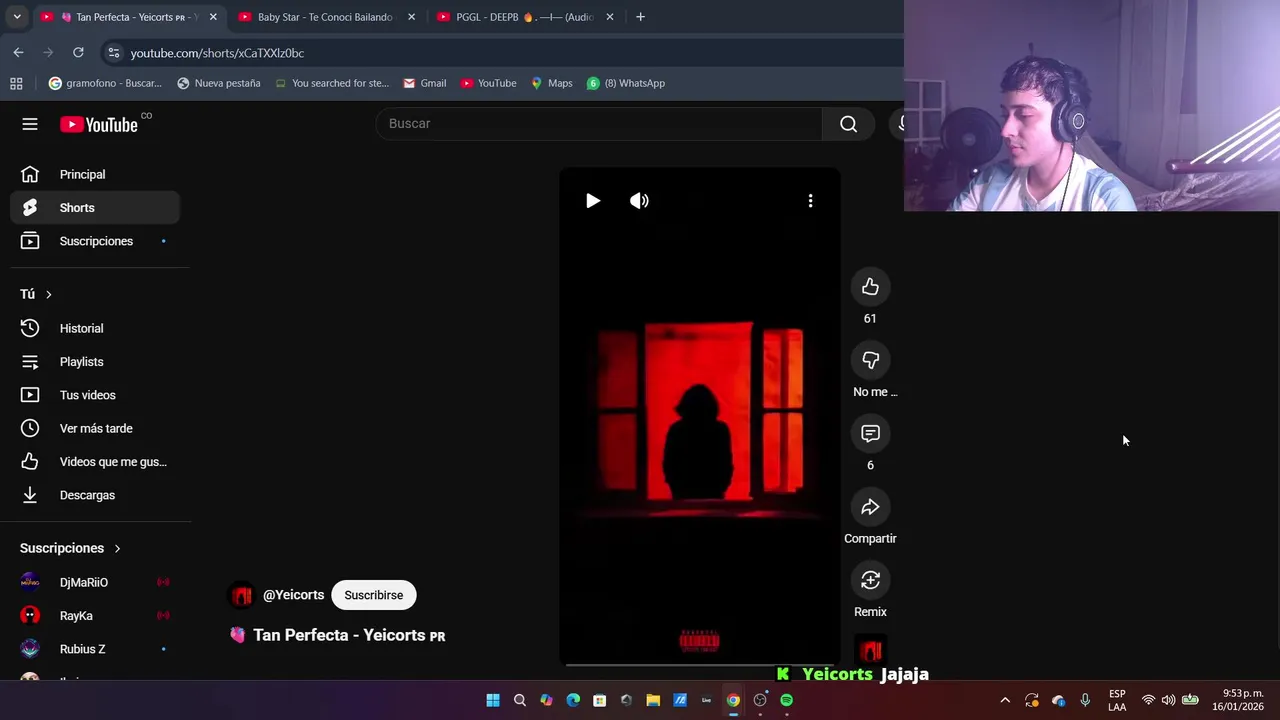
Task: View site information icon in address bar
Action: (x=113, y=53)
